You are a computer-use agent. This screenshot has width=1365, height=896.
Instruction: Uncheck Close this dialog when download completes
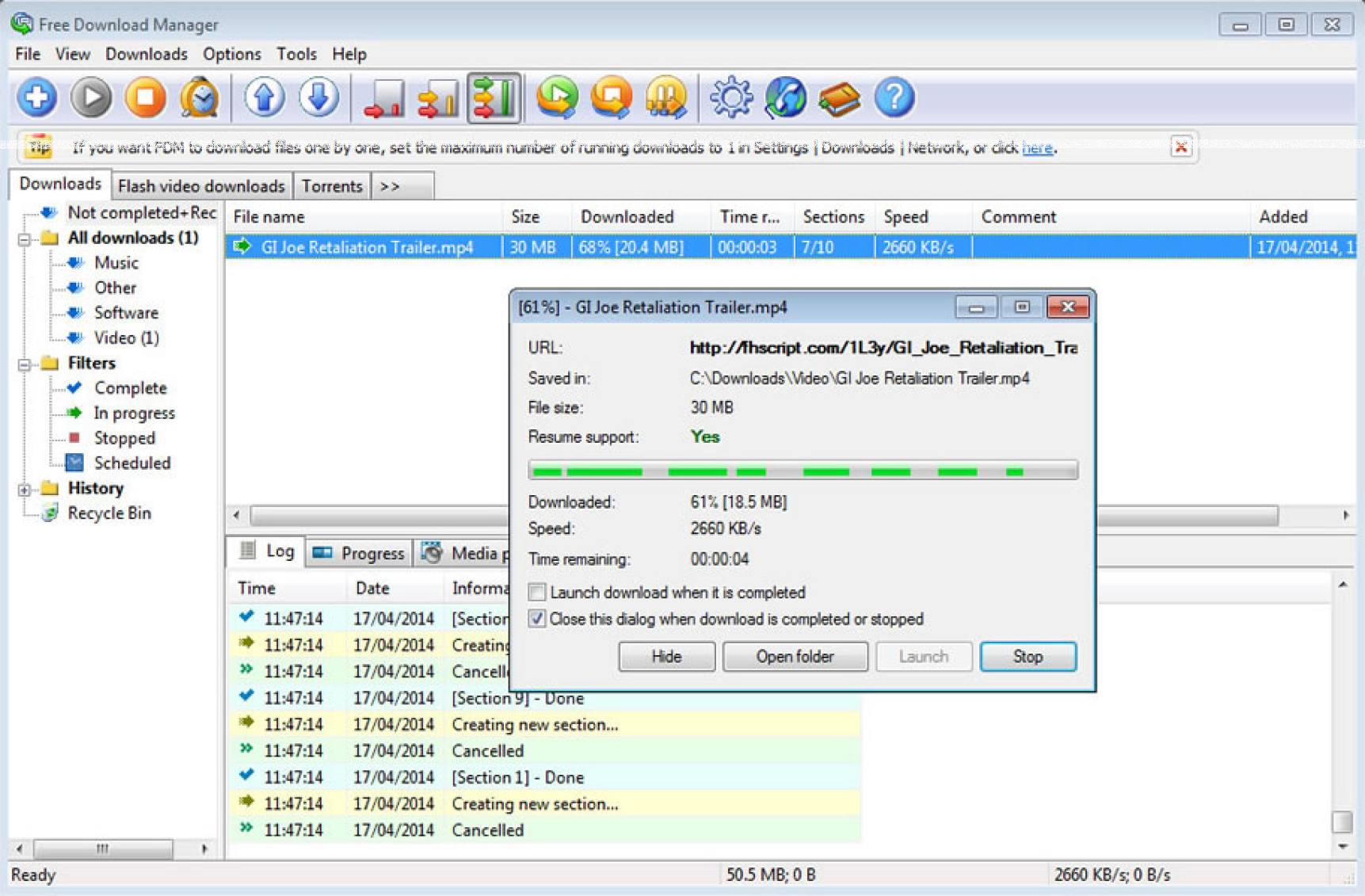[x=537, y=619]
